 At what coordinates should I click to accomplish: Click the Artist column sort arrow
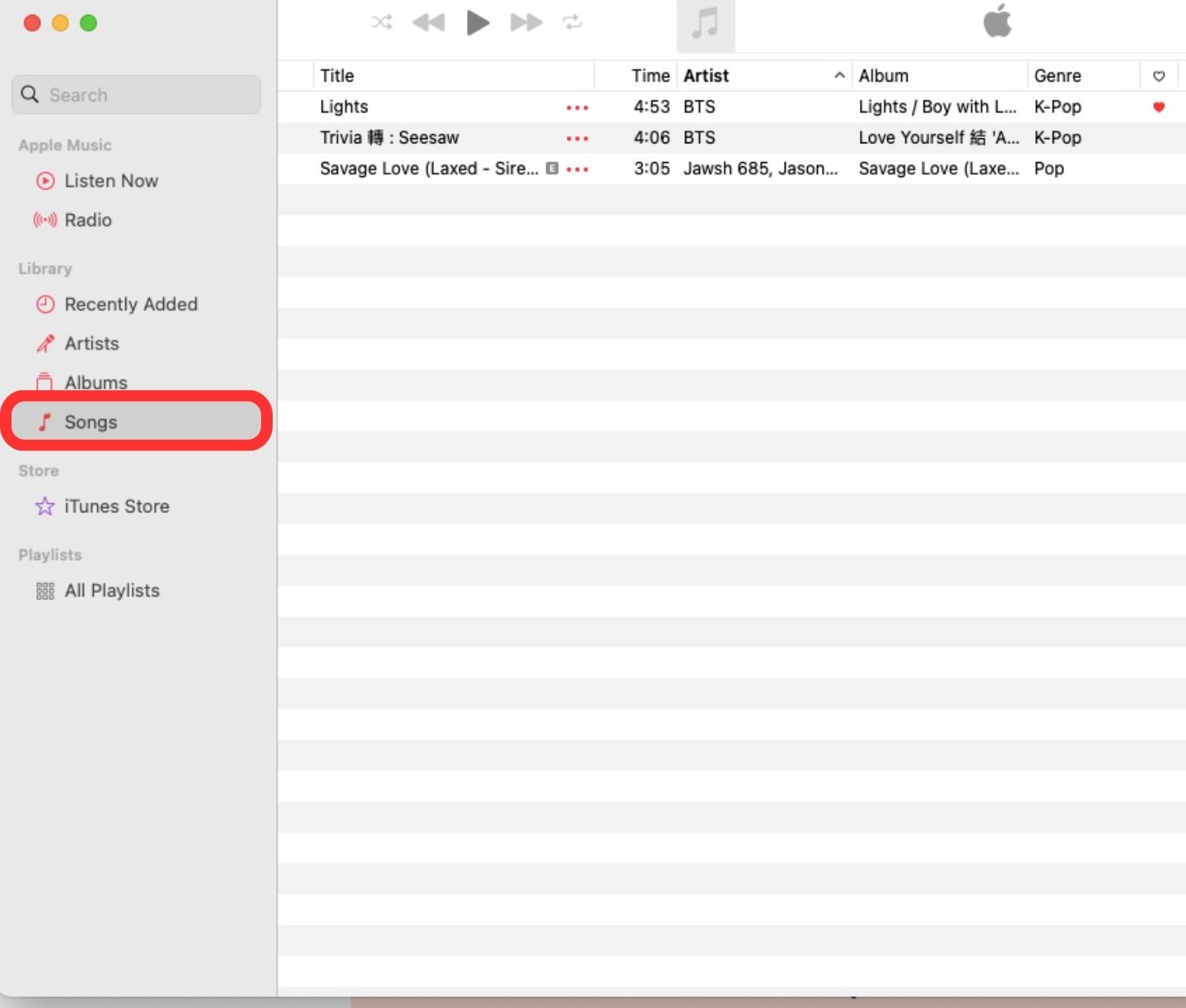(x=839, y=76)
